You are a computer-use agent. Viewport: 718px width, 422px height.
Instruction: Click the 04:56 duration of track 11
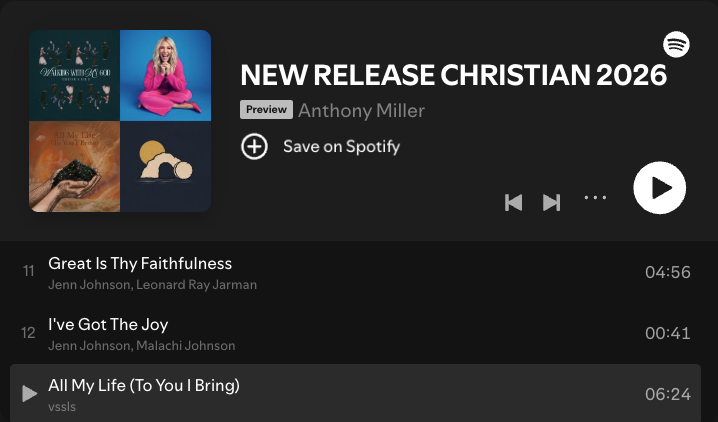pyautogui.click(x=668, y=272)
